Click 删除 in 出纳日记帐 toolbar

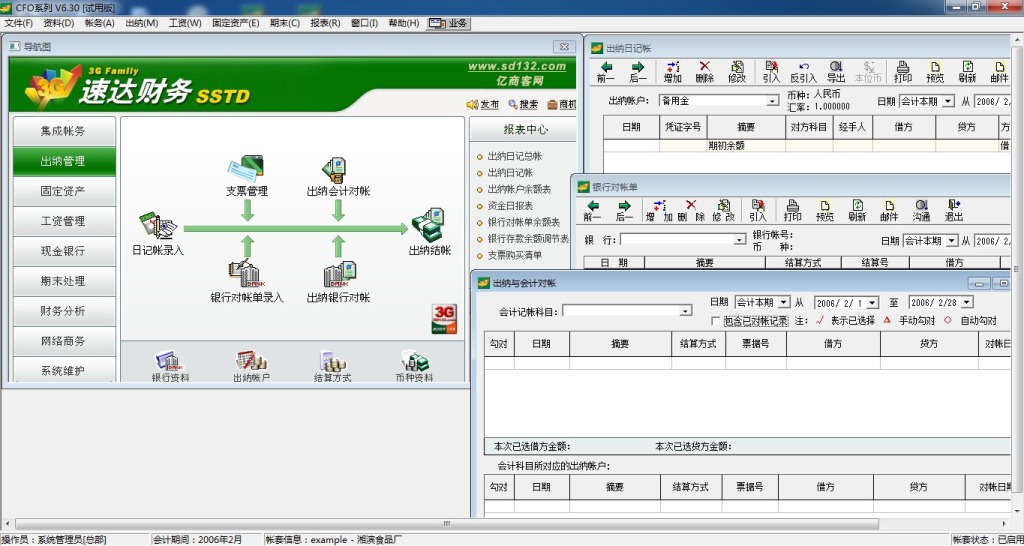tap(705, 72)
